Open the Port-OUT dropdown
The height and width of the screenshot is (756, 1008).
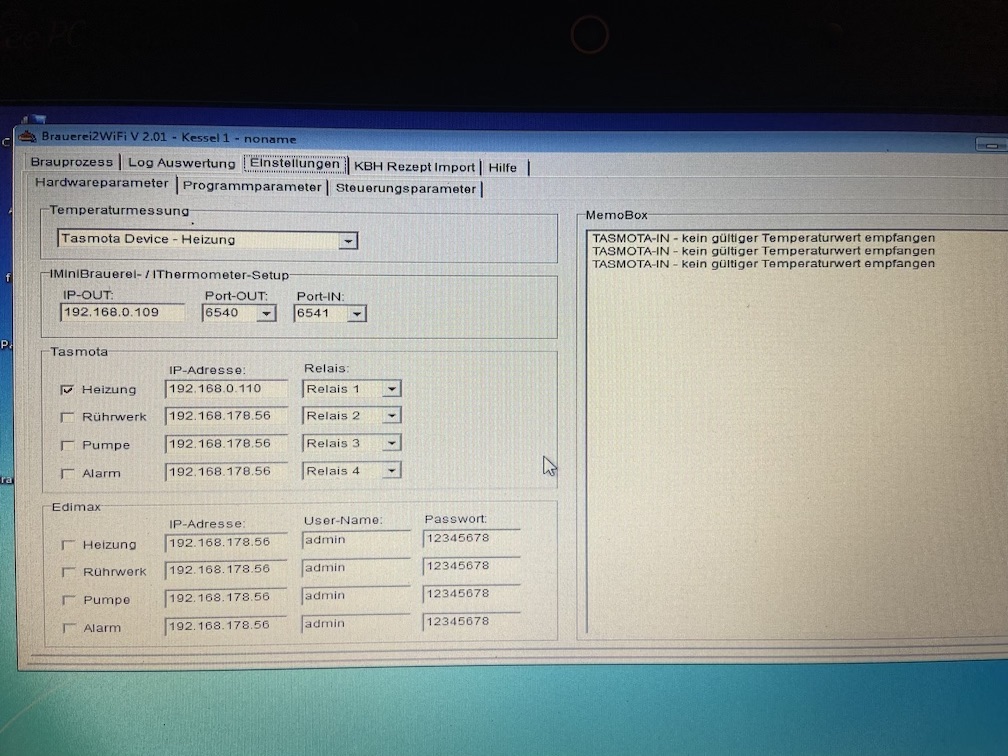coord(265,314)
